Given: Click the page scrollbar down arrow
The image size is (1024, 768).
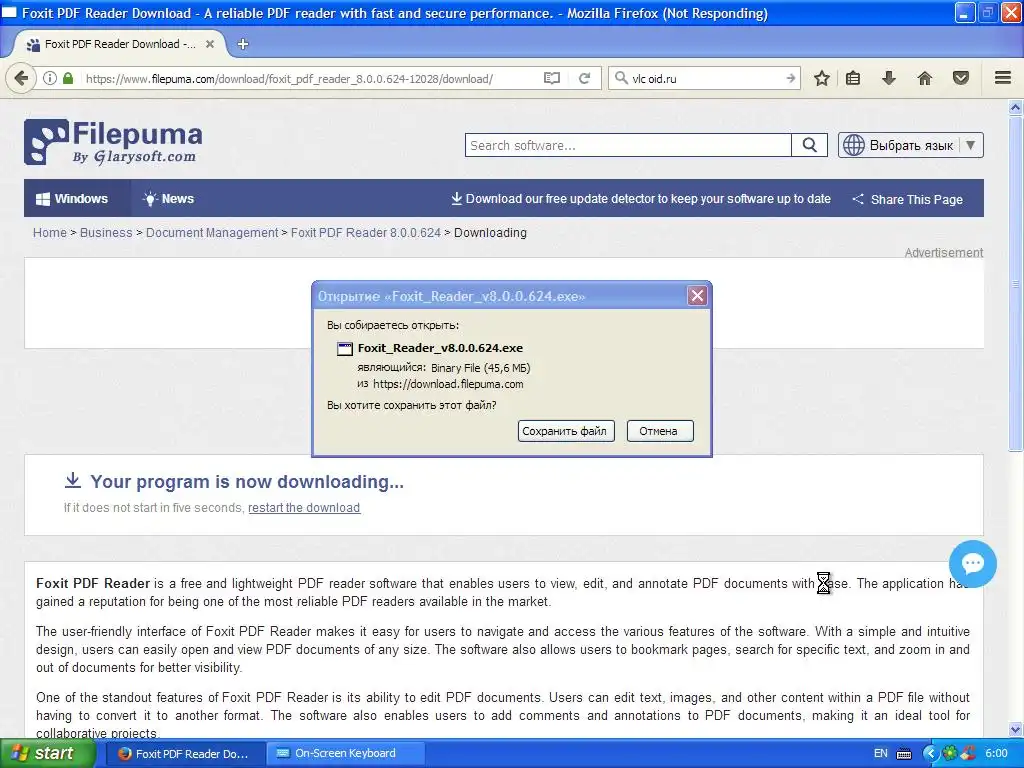Looking at the screenshot, I should point(1015,729).
